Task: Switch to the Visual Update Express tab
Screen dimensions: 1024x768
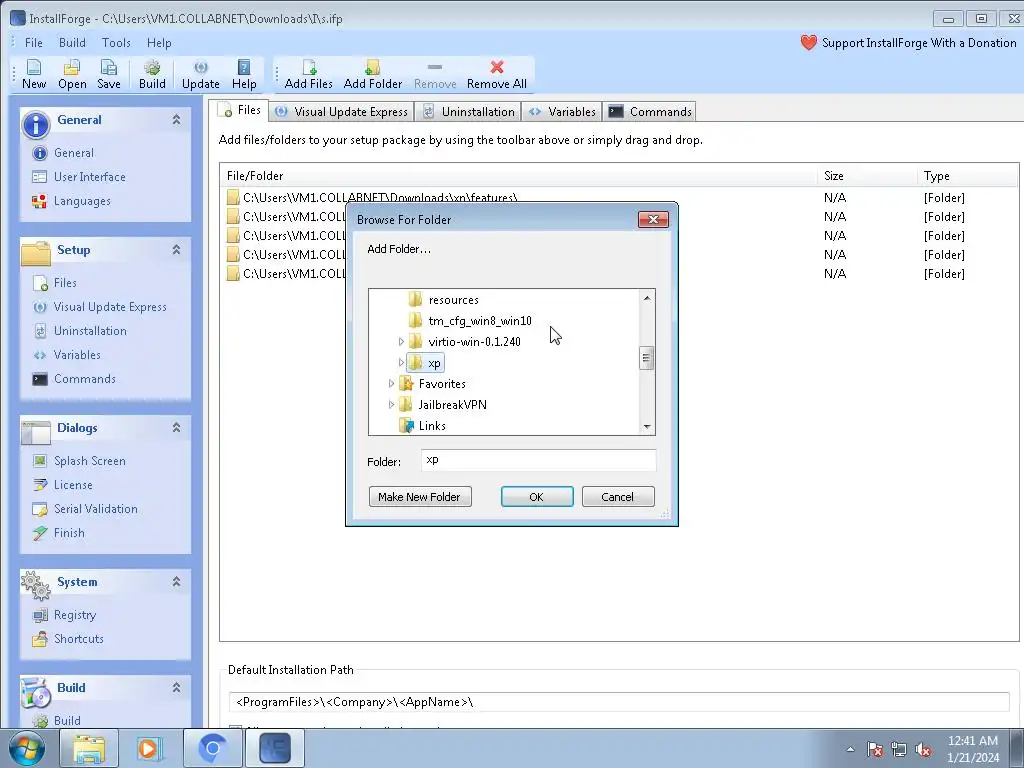Action: [x=342, y=112]
